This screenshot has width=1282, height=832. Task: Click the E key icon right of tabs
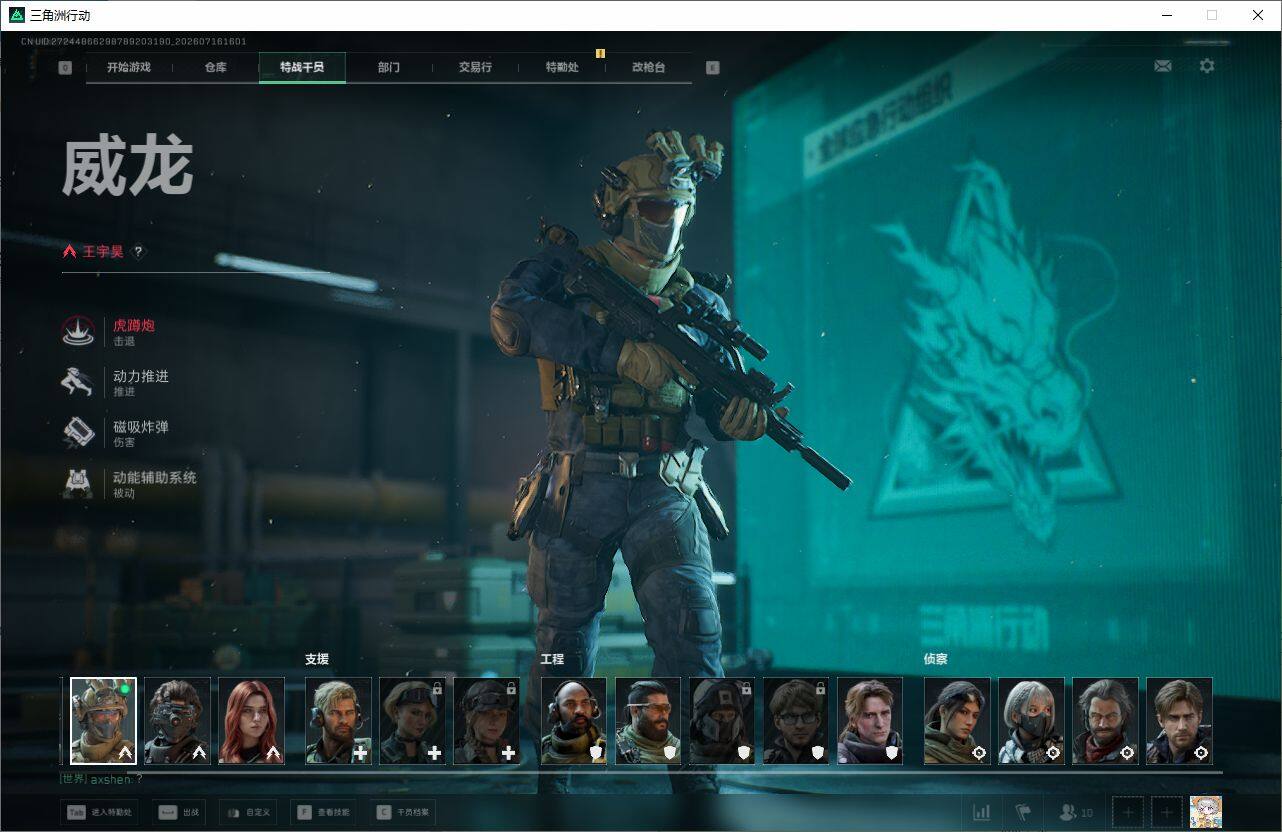pyautogui.click(x=713, y=68)
